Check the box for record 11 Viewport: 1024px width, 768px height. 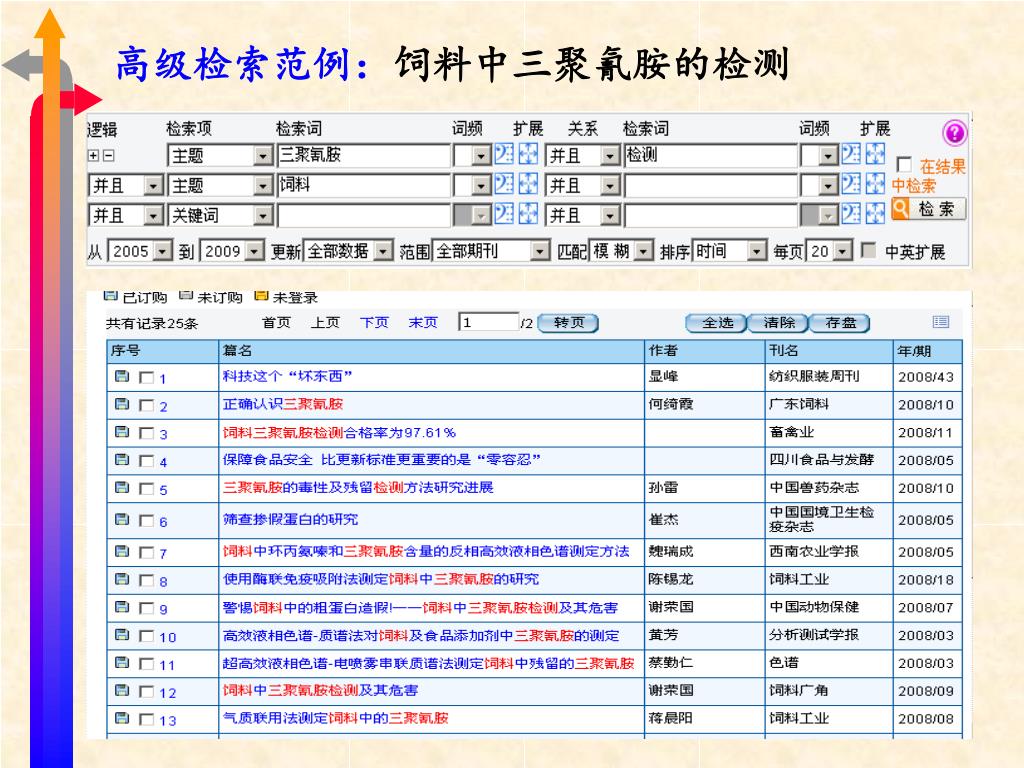pyautogui.click(x=147, y=664)
